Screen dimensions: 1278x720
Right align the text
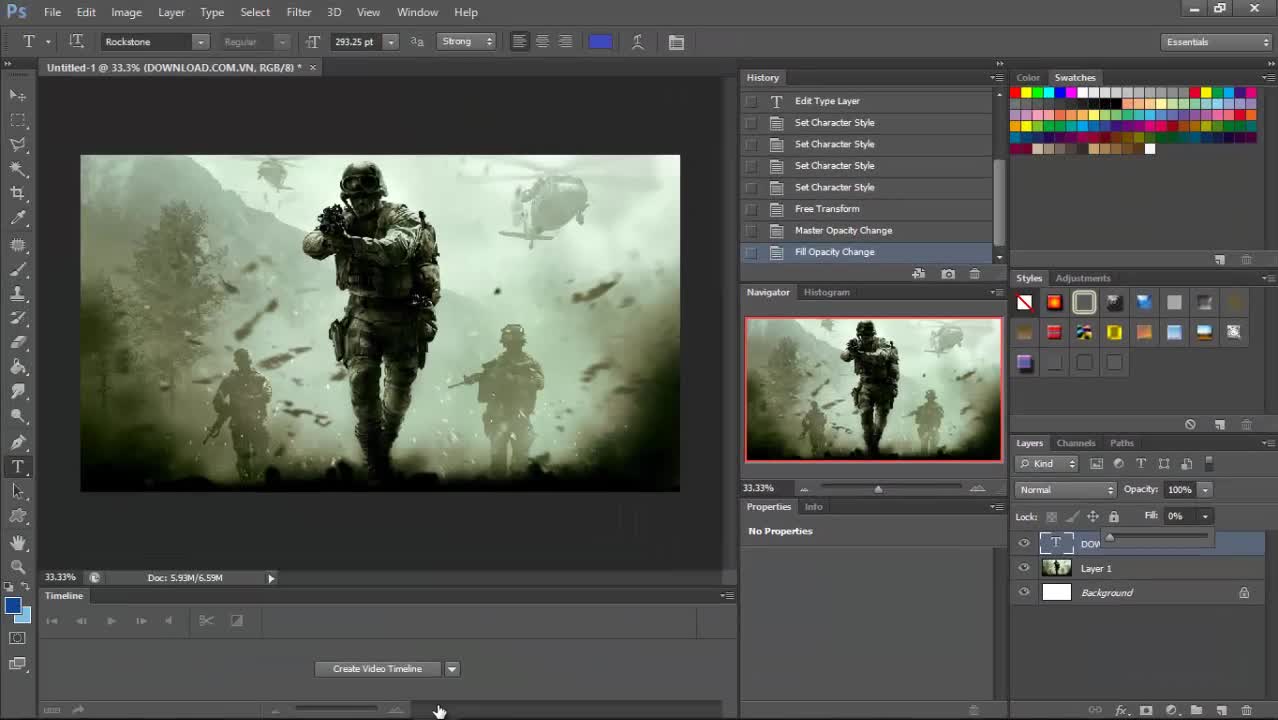pos(565,42)
